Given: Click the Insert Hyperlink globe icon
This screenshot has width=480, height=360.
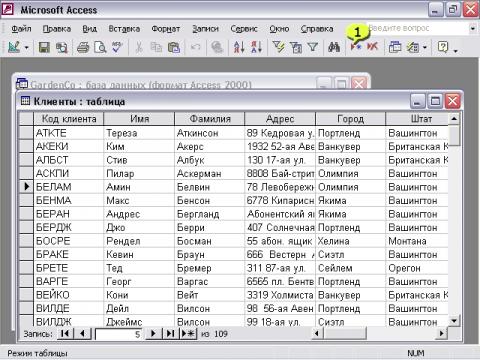Looking at the screenshot, I should click(x=217, y=47).
